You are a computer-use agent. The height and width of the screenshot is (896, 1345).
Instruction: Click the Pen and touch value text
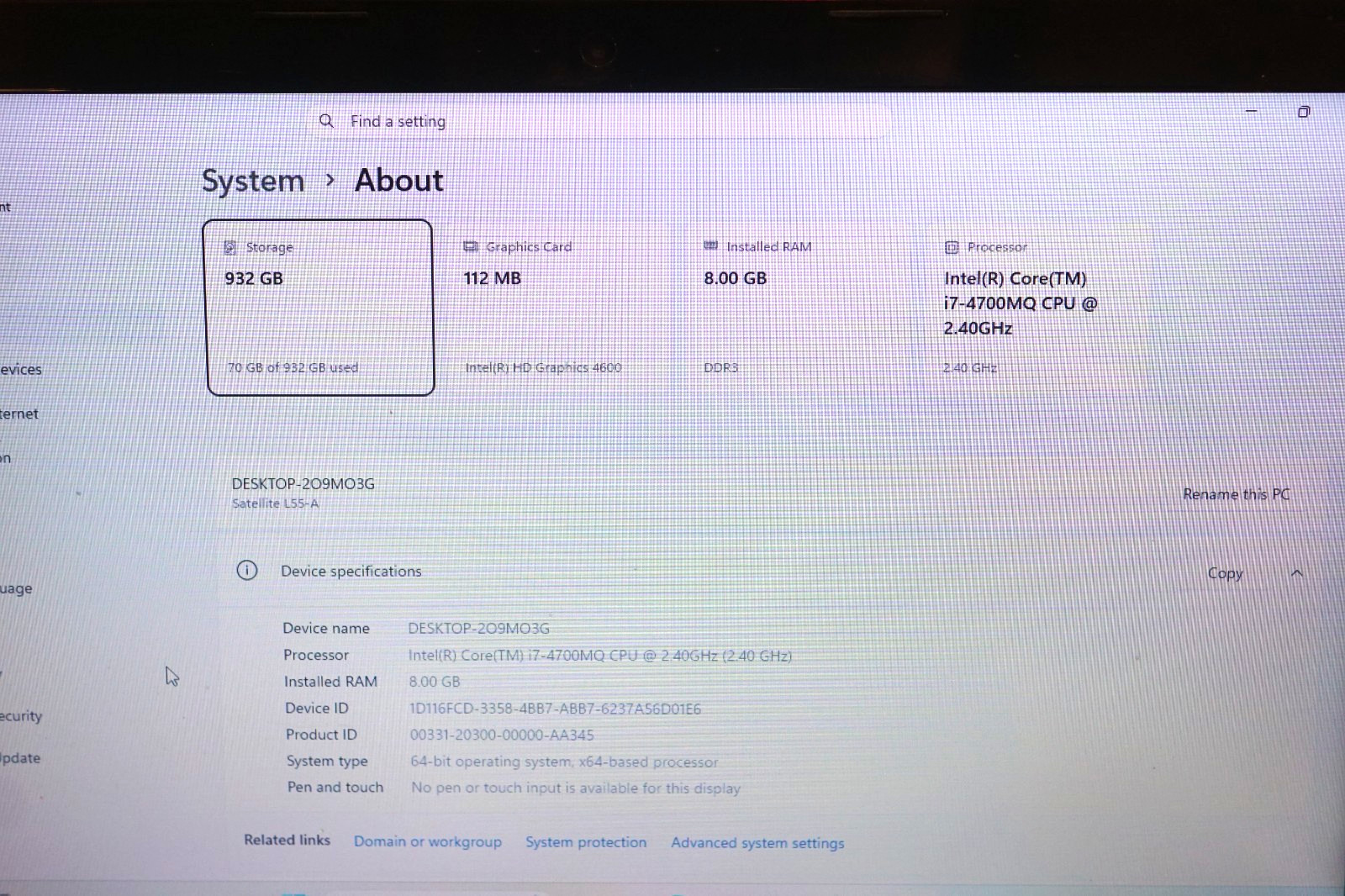pos(576,788)
